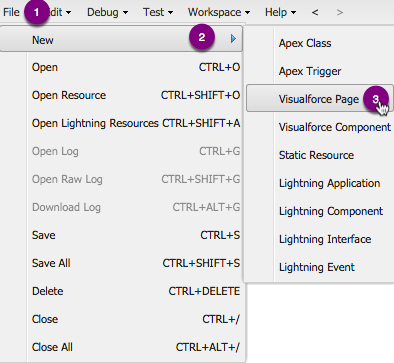This screenshot has width=394, height=363.
Task: Choose Close from File menu
Action: coord(136,319)
